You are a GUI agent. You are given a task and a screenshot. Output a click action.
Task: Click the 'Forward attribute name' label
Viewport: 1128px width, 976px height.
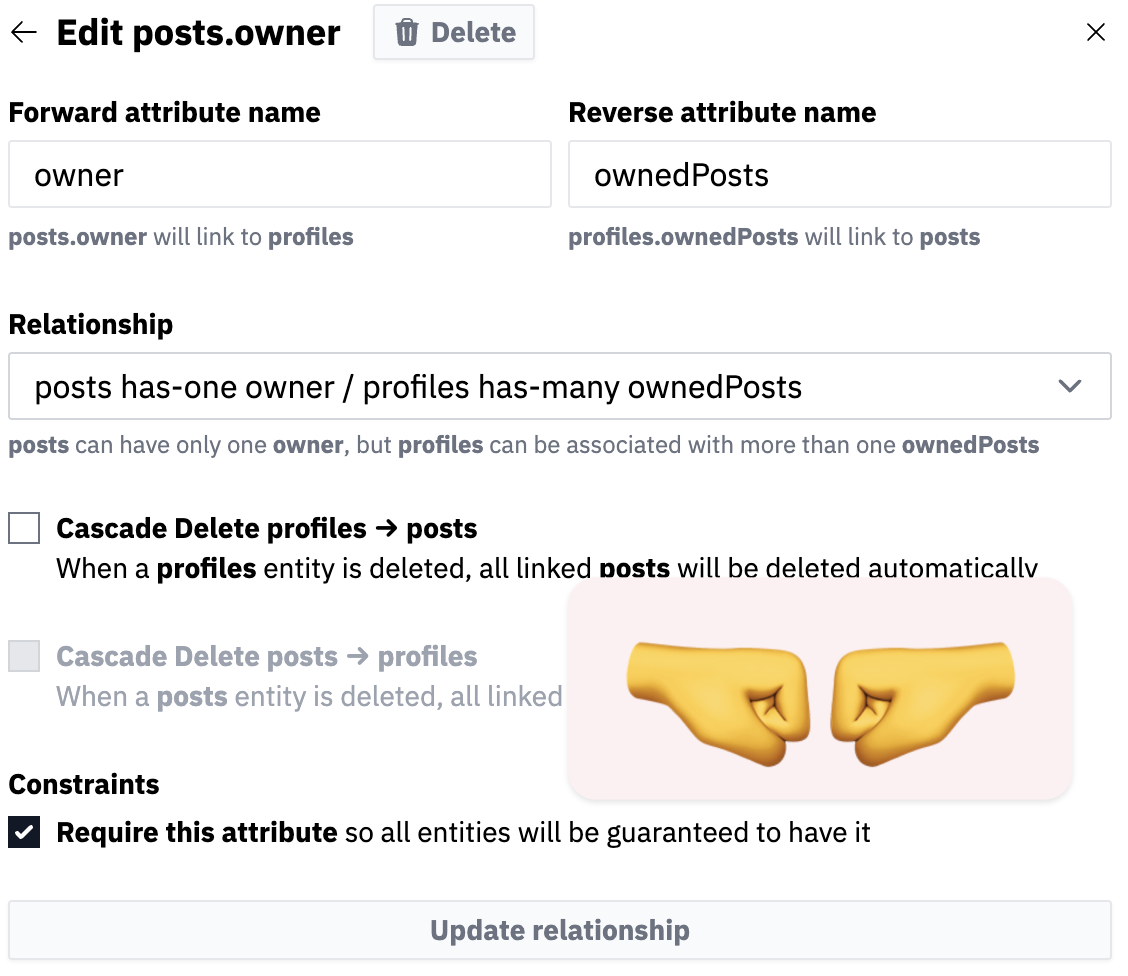(x=165, y=113)
